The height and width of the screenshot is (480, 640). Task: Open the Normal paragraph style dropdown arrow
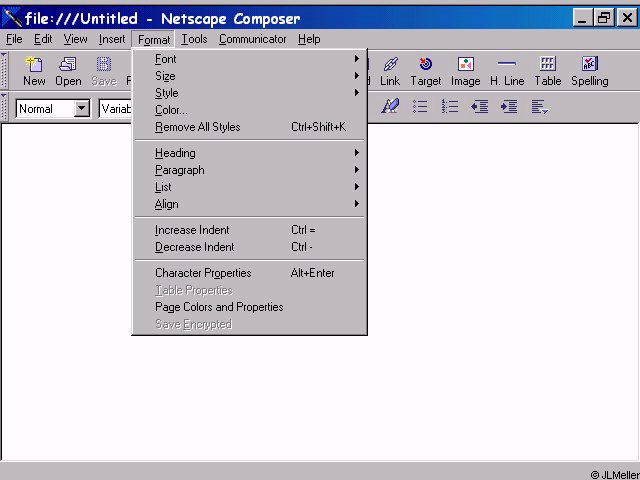pyautogui.click(x=82, y=109)
